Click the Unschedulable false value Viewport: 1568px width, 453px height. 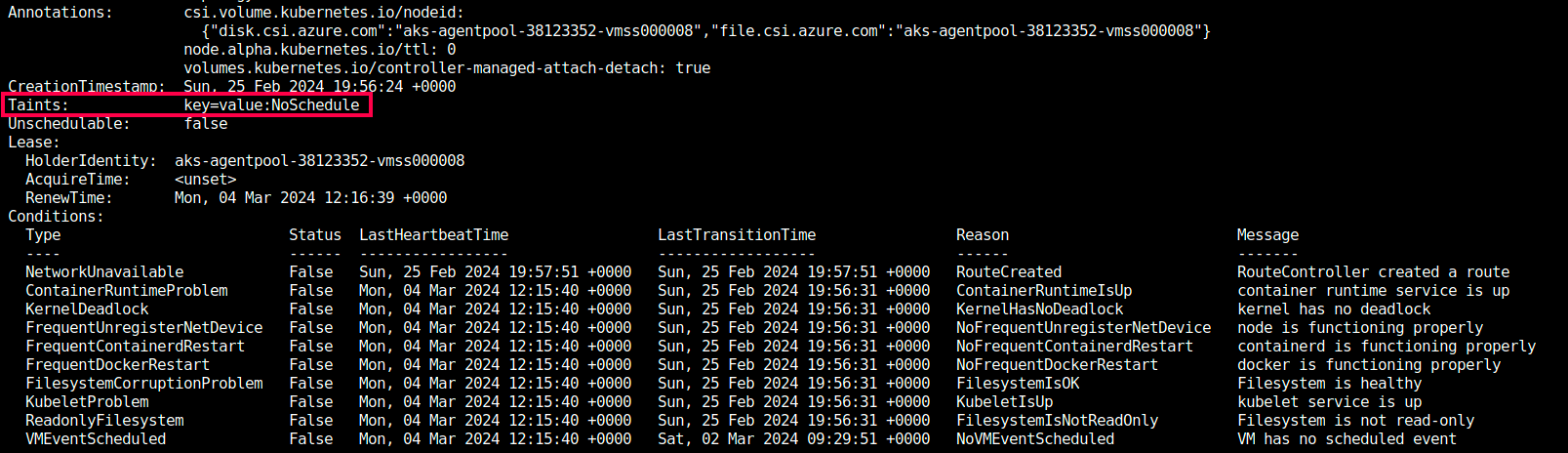(x=205, y=124)
